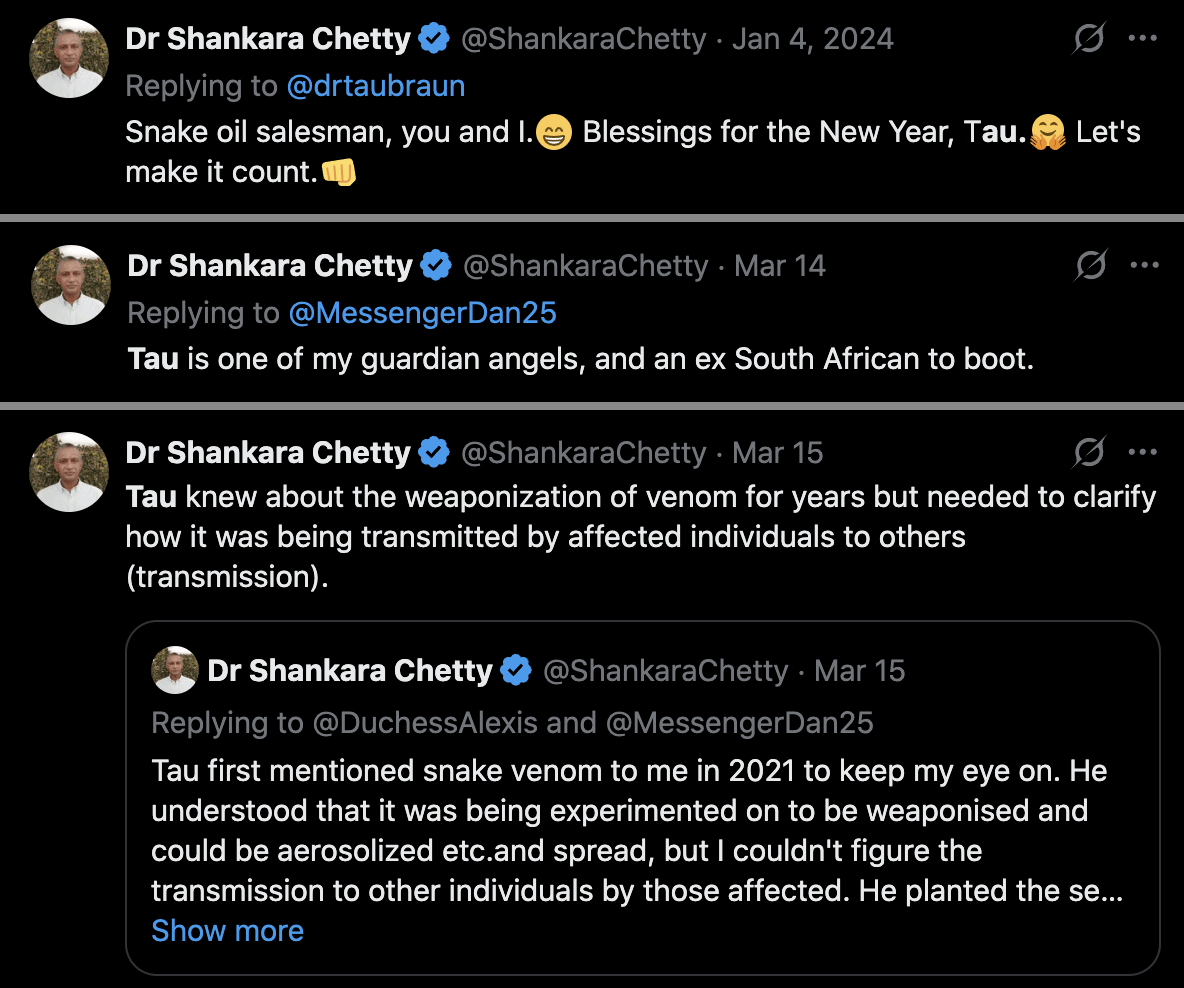Viewport: 1184px width, 988px height.
Task: Click the verified badge on the Mar 14 tweet
Action: coord(435,266)
